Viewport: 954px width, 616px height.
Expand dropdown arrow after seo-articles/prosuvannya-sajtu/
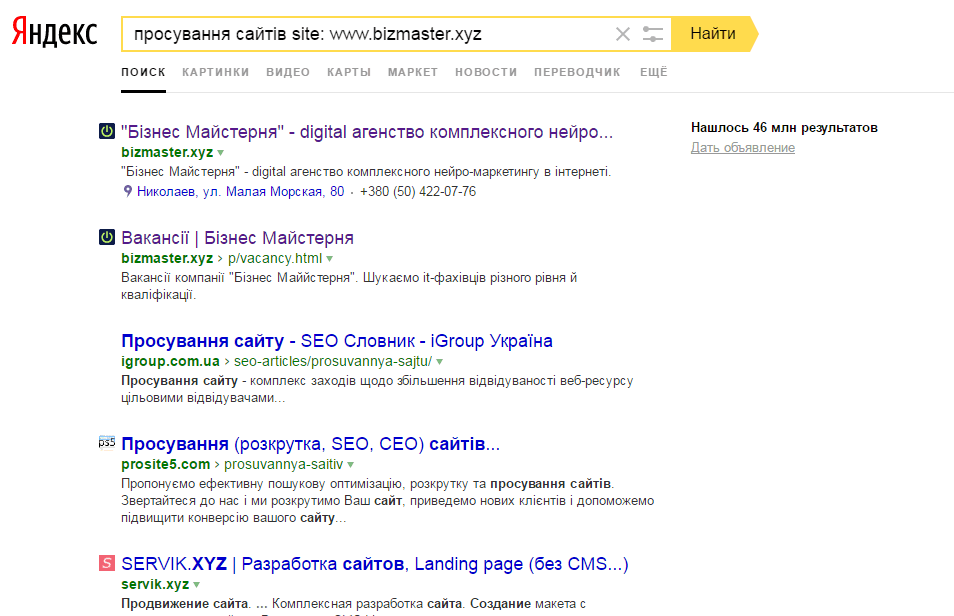(440, 362)
